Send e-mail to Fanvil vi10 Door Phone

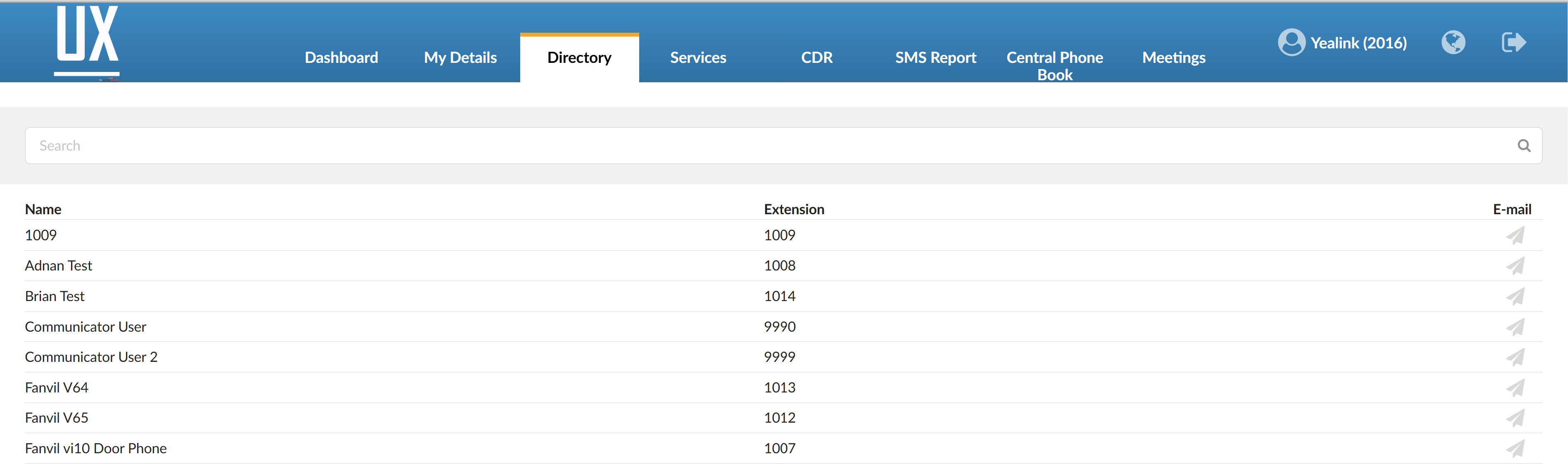tap(1515, 449)
